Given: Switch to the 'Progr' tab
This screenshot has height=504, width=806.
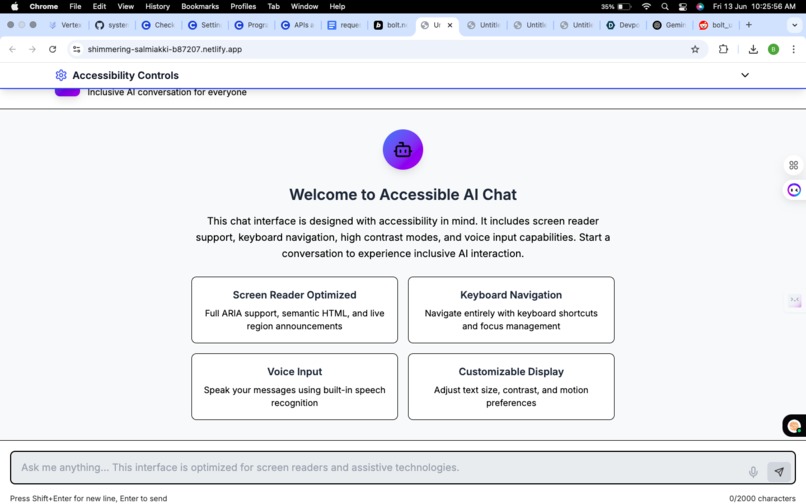Looking at the screenshot, I should point(251,25).
